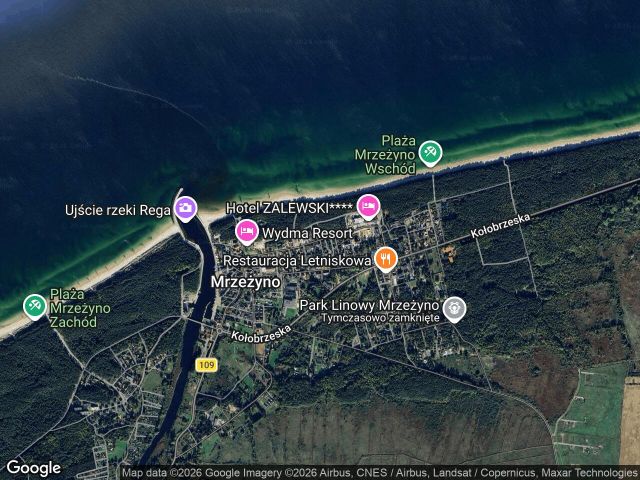Click the Kołobrzeska street label east of town

tap(500, 226)
